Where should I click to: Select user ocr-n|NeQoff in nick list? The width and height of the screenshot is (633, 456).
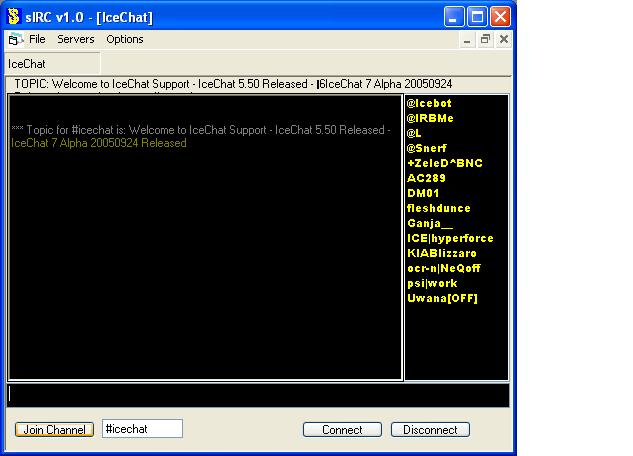(444, 268)
